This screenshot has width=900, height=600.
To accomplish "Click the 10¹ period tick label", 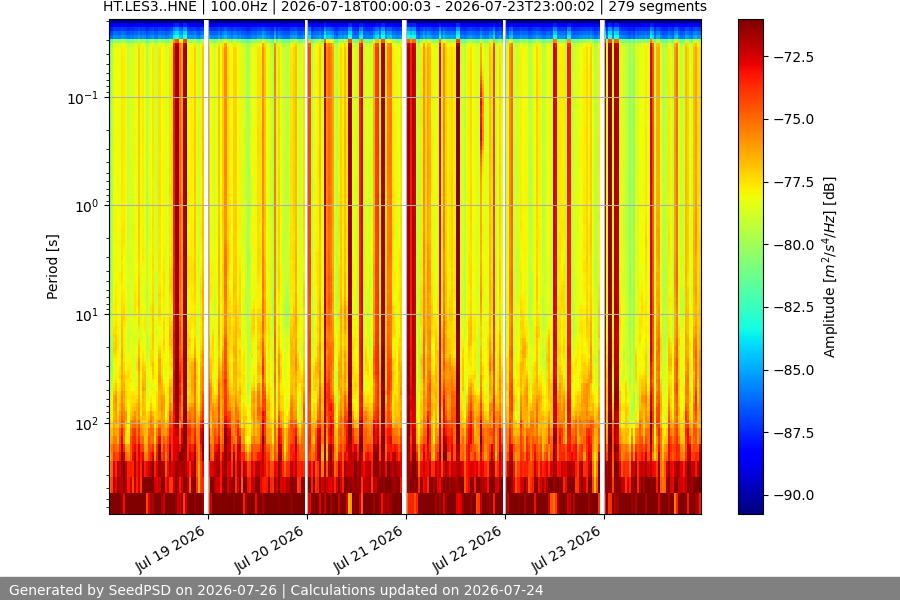I will coord(86,315).
